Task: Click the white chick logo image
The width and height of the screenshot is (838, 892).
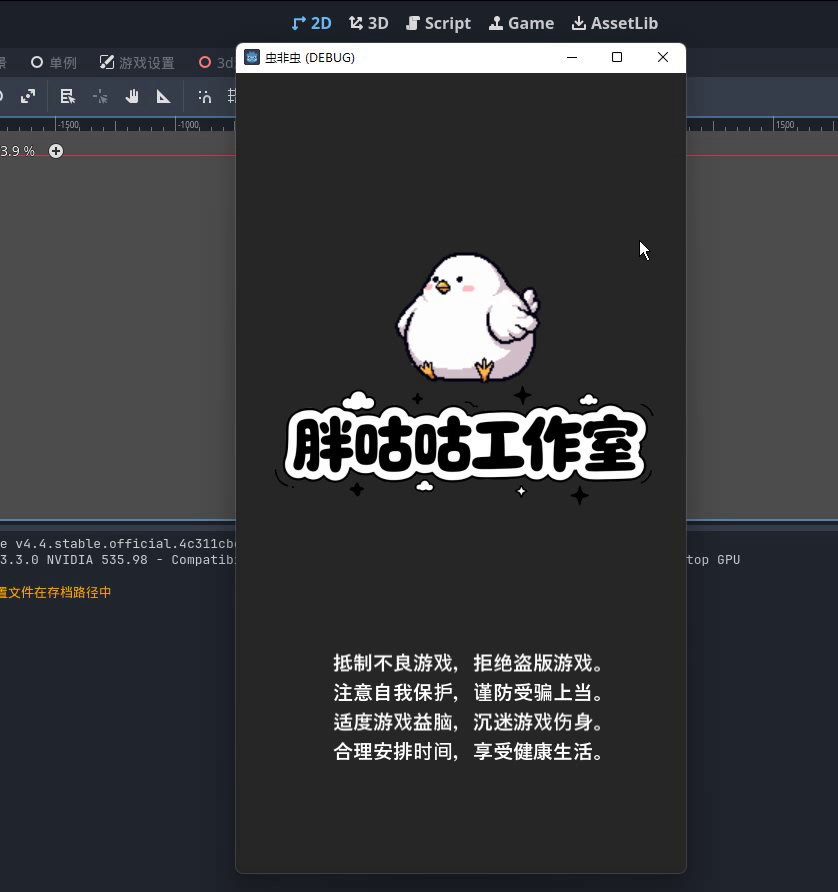Action: pyautogui.click(x=465, y=317)
